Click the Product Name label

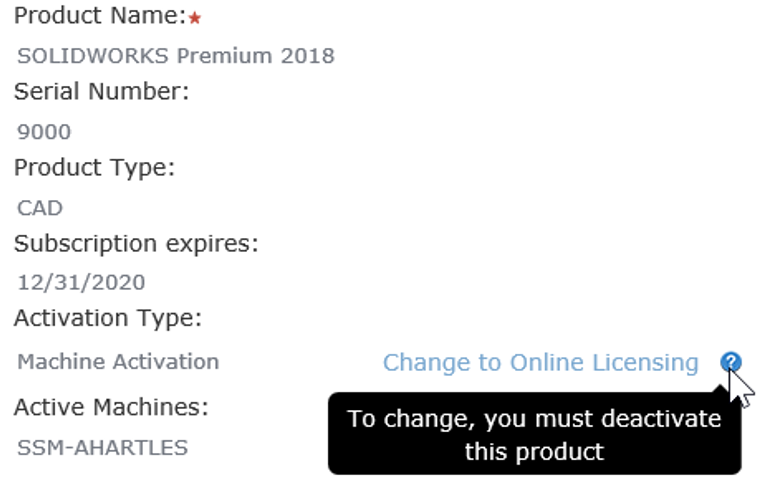coord(99,17)
